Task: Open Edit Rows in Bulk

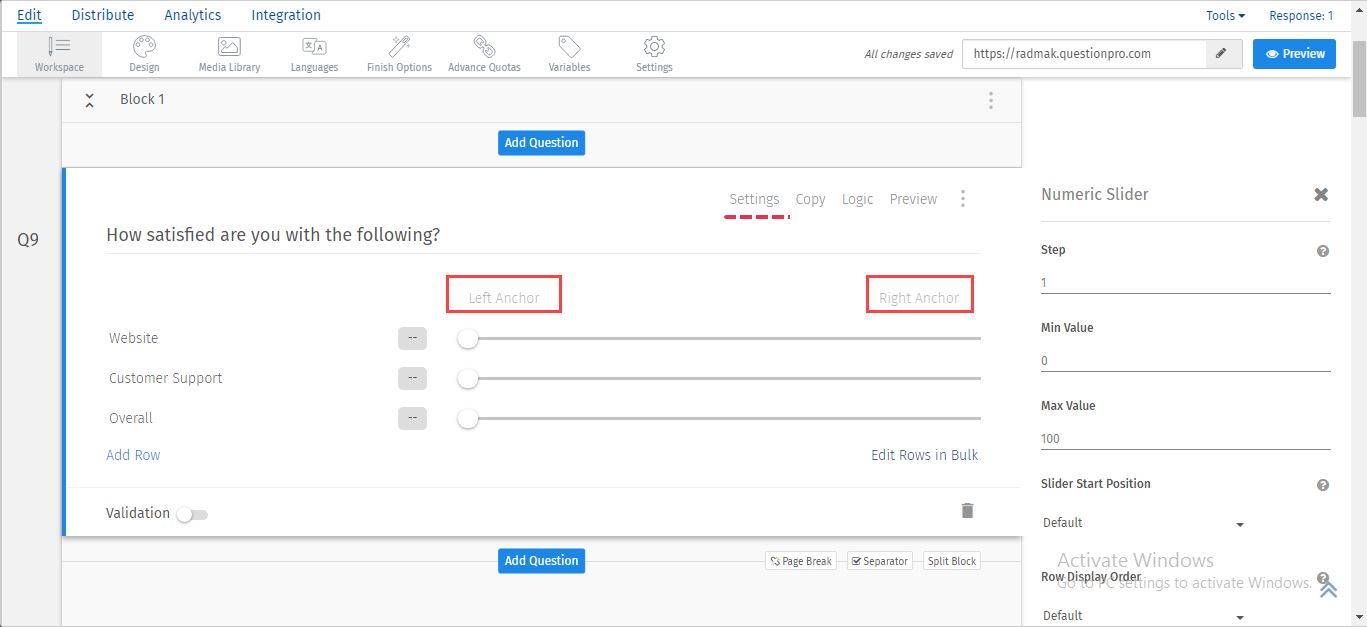Action: (x=924, y=455)
